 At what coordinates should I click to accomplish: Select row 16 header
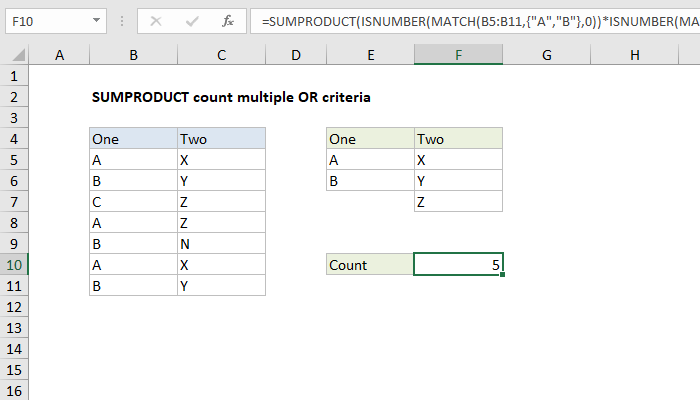14,391
